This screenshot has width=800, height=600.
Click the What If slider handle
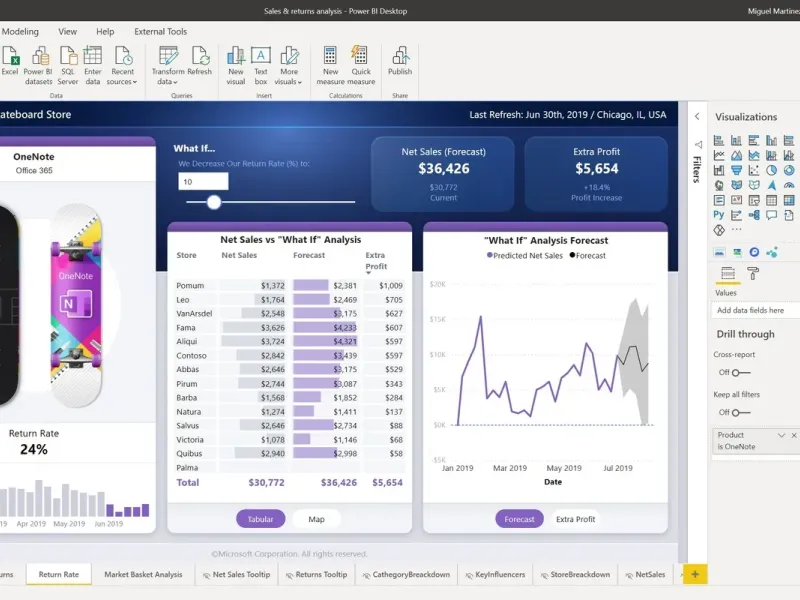coord(214,202)
